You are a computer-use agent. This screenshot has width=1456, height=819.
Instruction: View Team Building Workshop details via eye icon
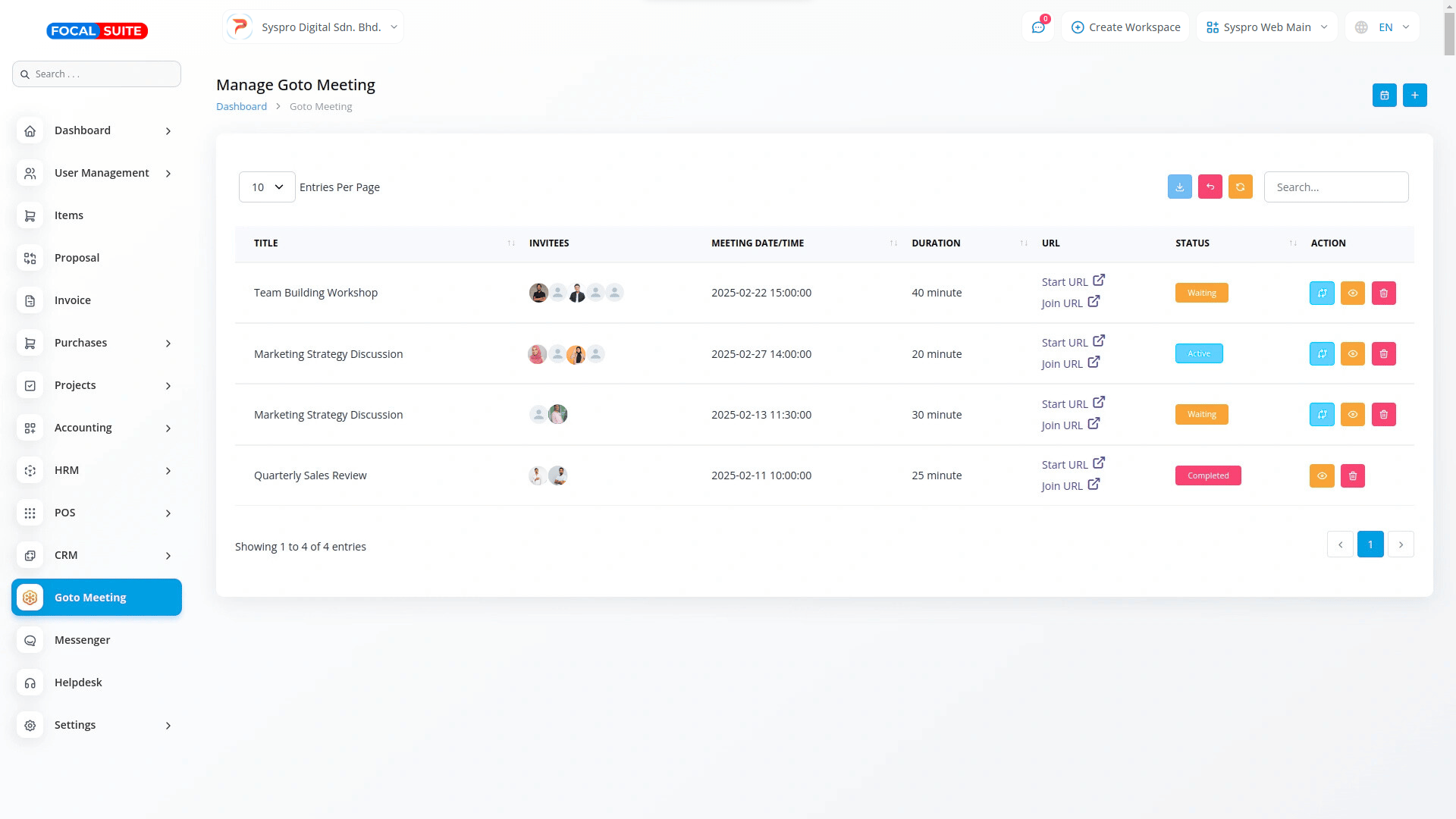[1352, 293]
